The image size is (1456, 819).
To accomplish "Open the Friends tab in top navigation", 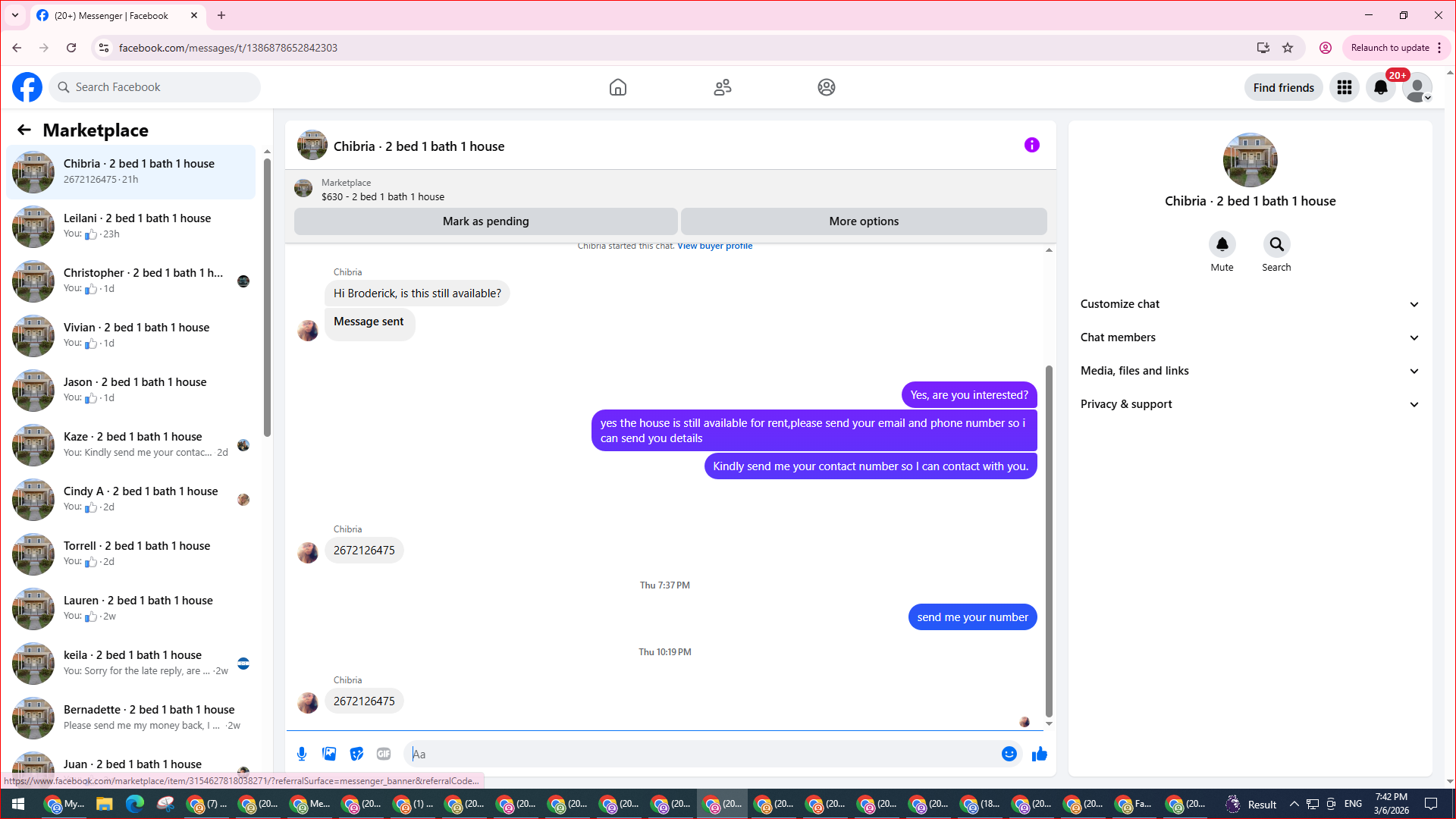I will (x=722, y=88).
